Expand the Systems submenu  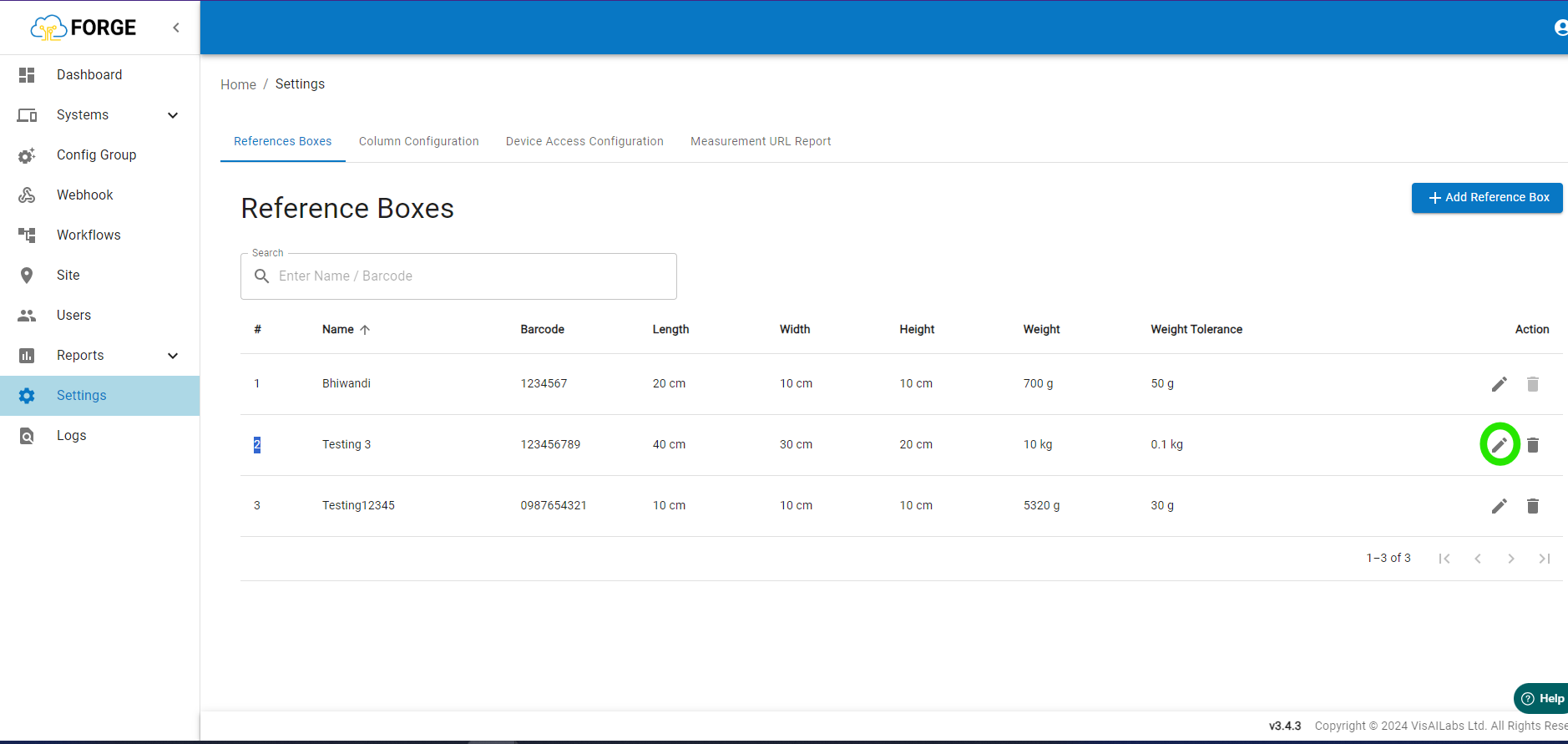tap(173, 115)
